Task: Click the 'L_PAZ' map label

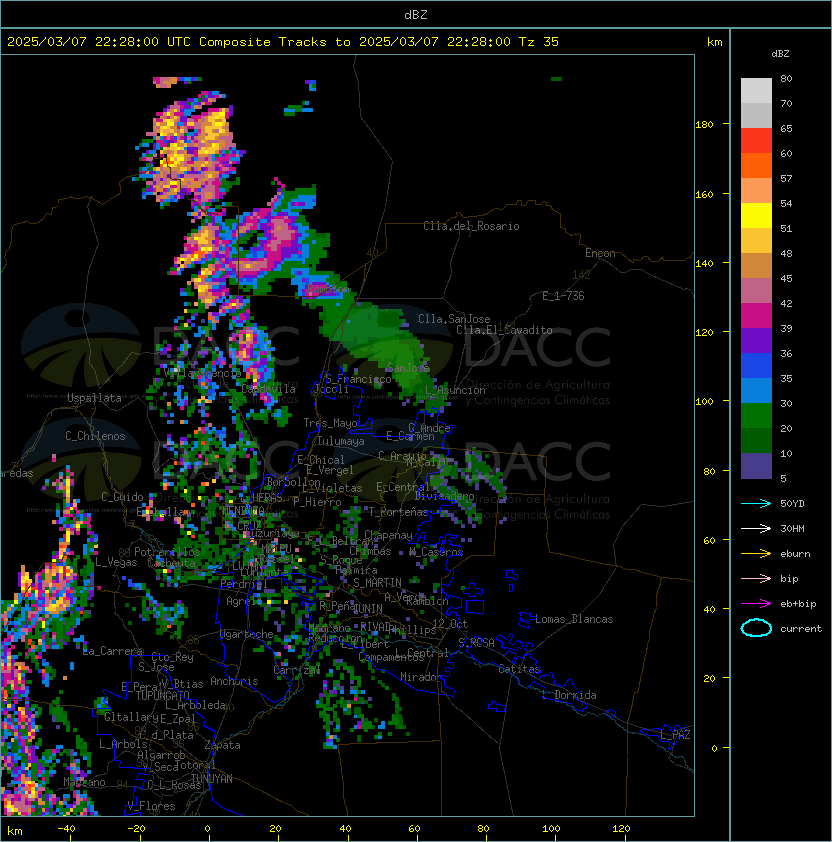Action: click(x=675, y=735)
